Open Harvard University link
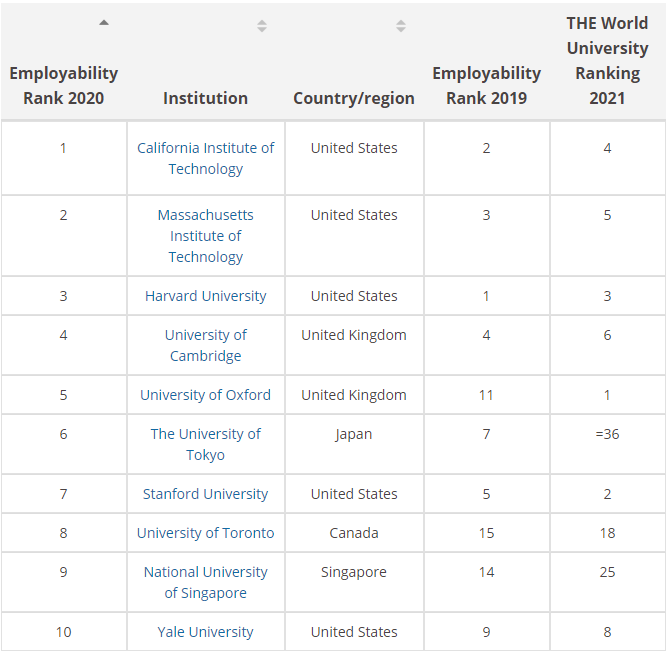Image resolution: width=668 pixels, height=652 pixels. [x=206, y=296]
